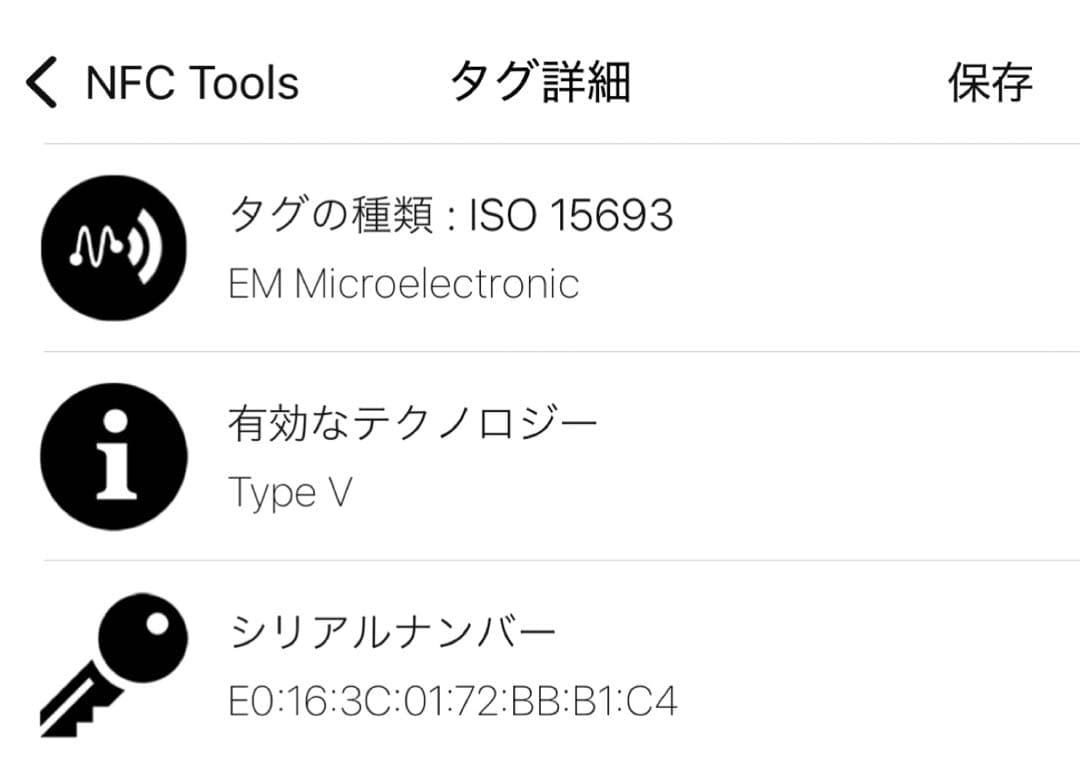1080x761 pixels.
Task: Click the divider line below the navigation header
Action: (x=560, y=144)
